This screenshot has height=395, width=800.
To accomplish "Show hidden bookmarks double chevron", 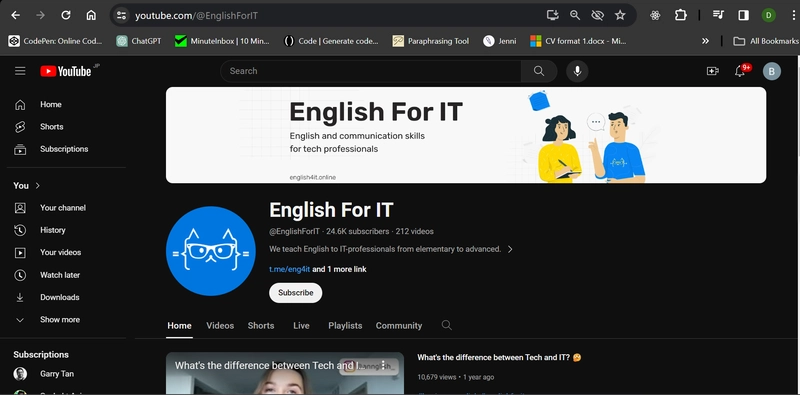I will (x=705, y=41).
